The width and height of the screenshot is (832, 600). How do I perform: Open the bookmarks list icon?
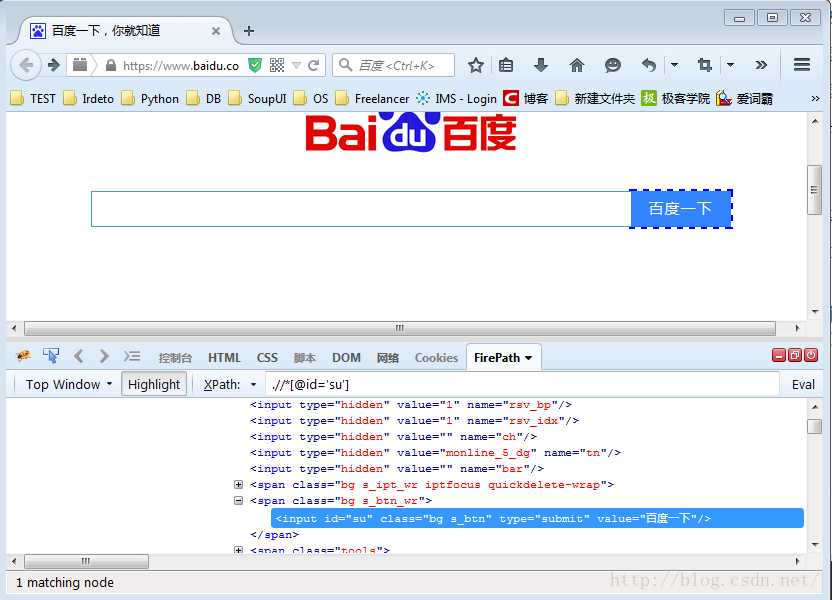[x=506, y=65]
